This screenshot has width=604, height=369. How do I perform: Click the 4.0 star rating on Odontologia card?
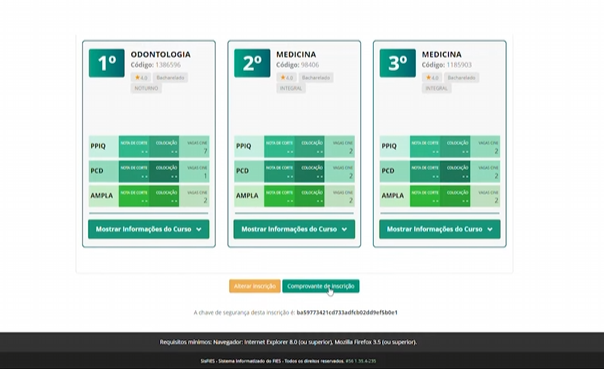click(141, 77)
